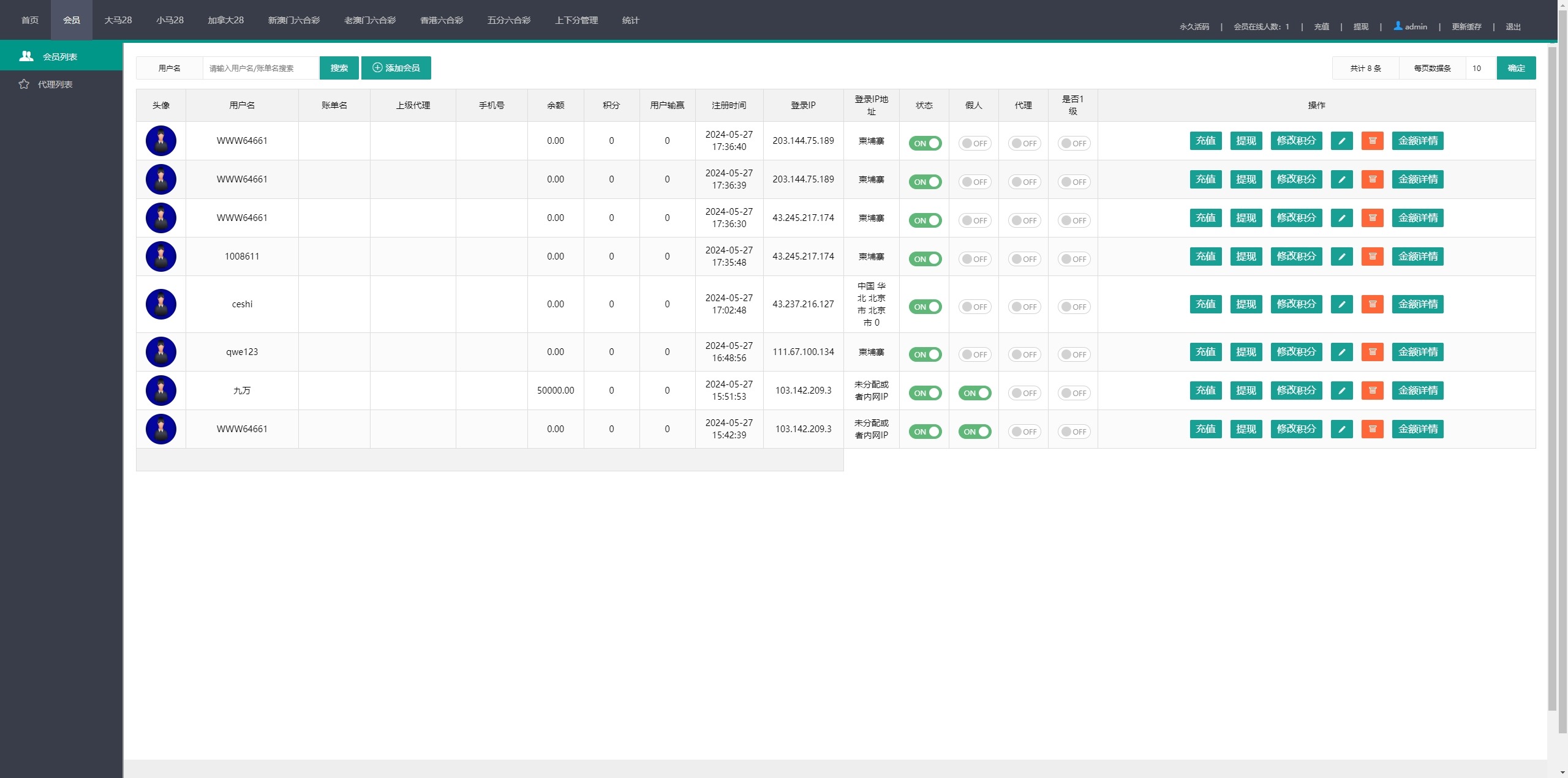Viewport: 1568px width, 778px height.
Task: Click the username search input field
Action: coord(261,68)
